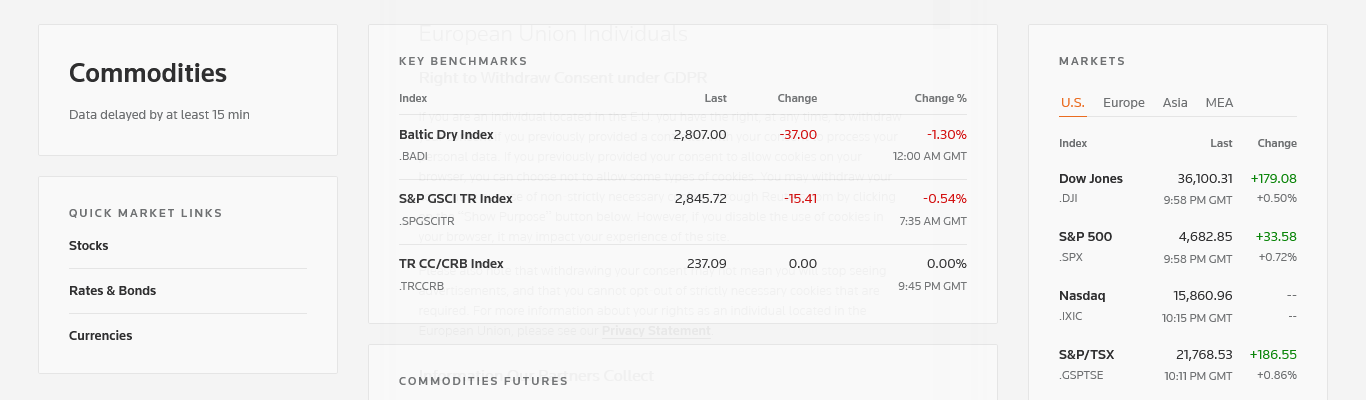Open the Baltic Dry Index row

tap(446, 134)
